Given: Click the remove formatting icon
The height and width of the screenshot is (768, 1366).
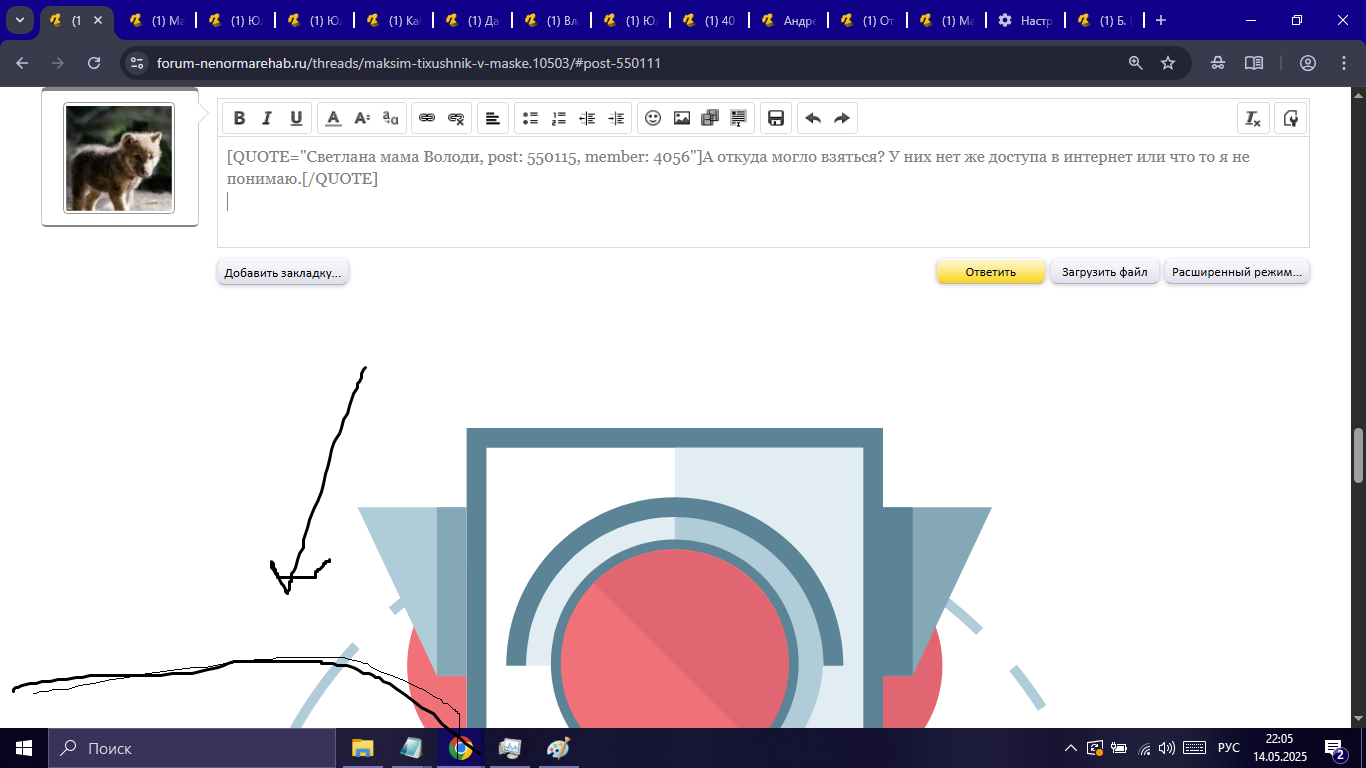Looking at the screenshot, I should tap(1252, 118).
